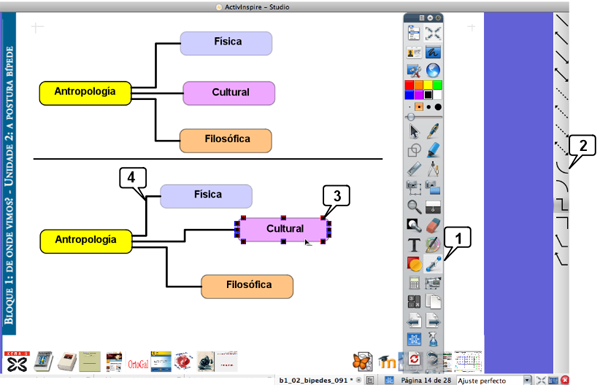Select the red color swatch

click(x=409, y=85)
